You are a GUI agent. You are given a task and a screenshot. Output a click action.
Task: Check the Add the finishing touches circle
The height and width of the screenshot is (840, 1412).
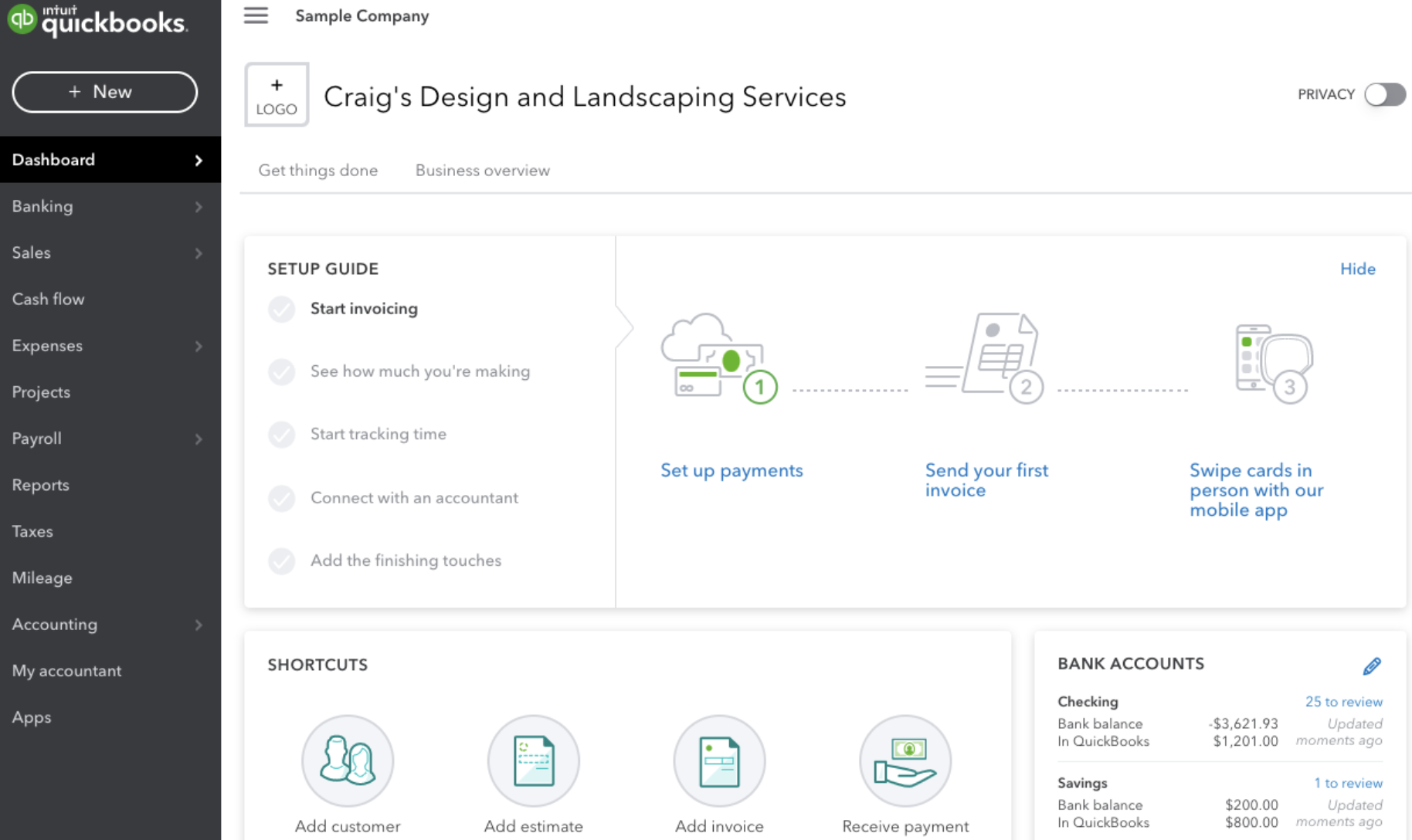[x=282, y=561]
